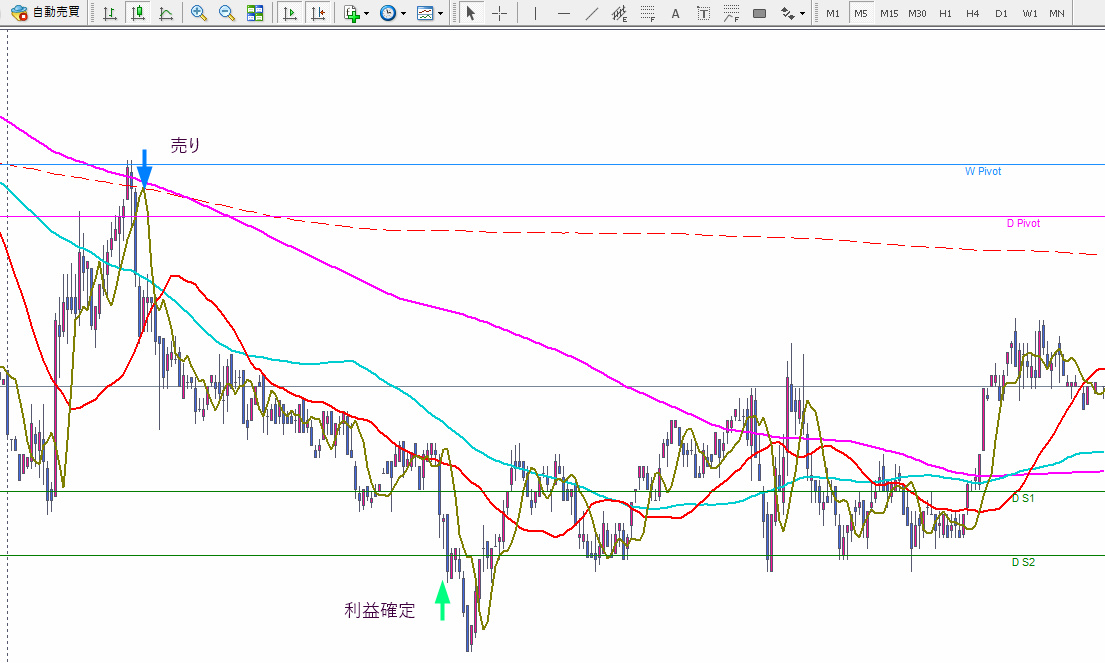This screenshot has width=1105, height=663.
Task: Switch to line chart display
Action: [x=166, y=13]
